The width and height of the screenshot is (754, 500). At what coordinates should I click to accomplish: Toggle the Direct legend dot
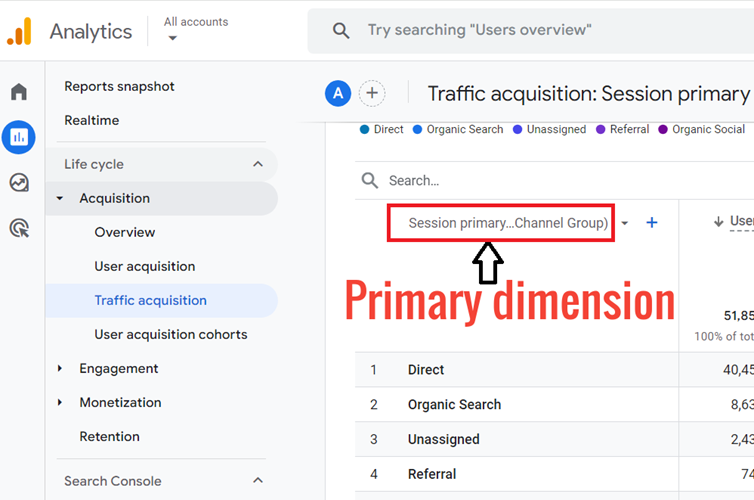[364, 129]
